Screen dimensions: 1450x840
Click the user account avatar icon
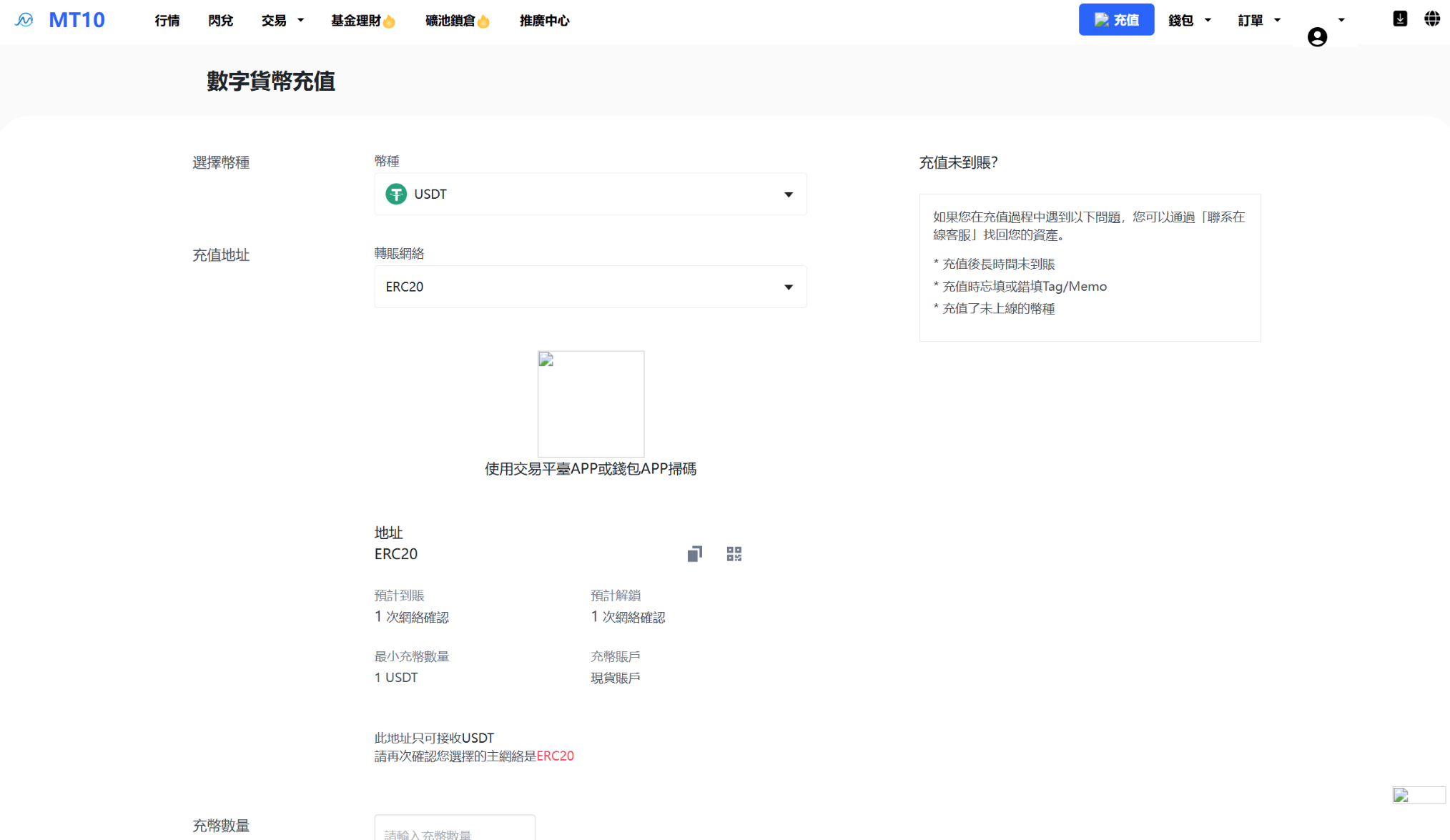1317,36
